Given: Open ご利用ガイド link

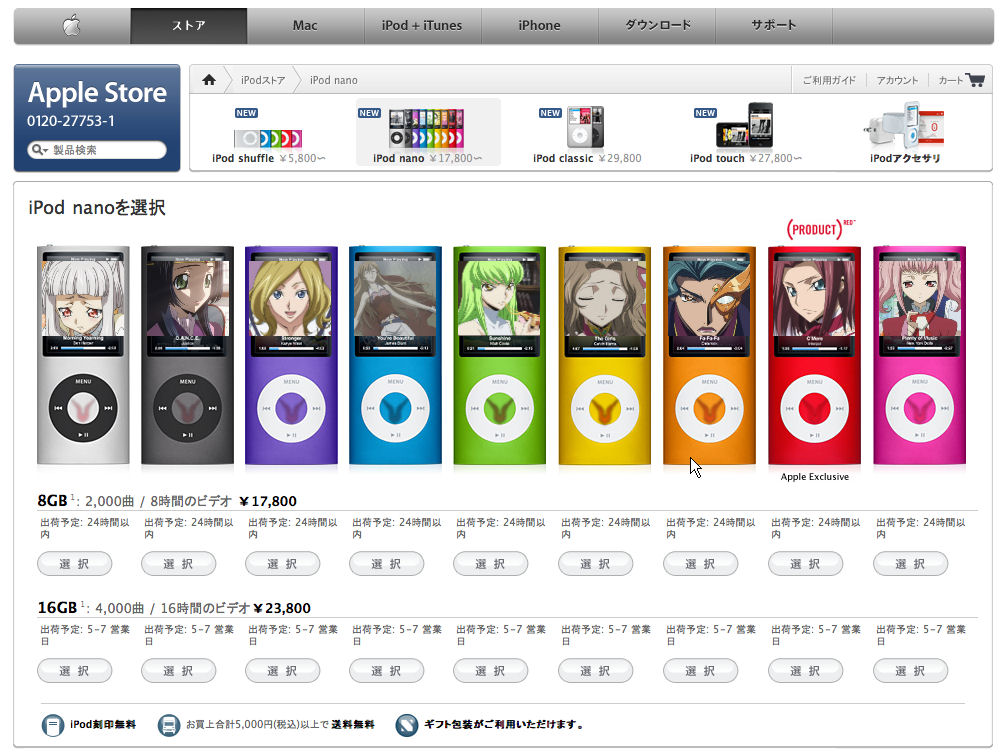Looking at the screenshot, I should click(829, 80).
